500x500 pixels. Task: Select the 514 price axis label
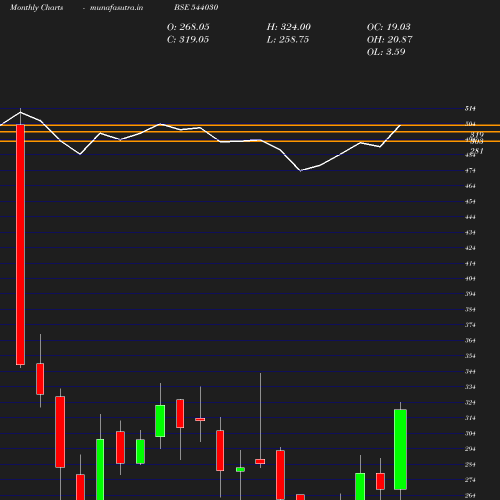pos(470,108)
